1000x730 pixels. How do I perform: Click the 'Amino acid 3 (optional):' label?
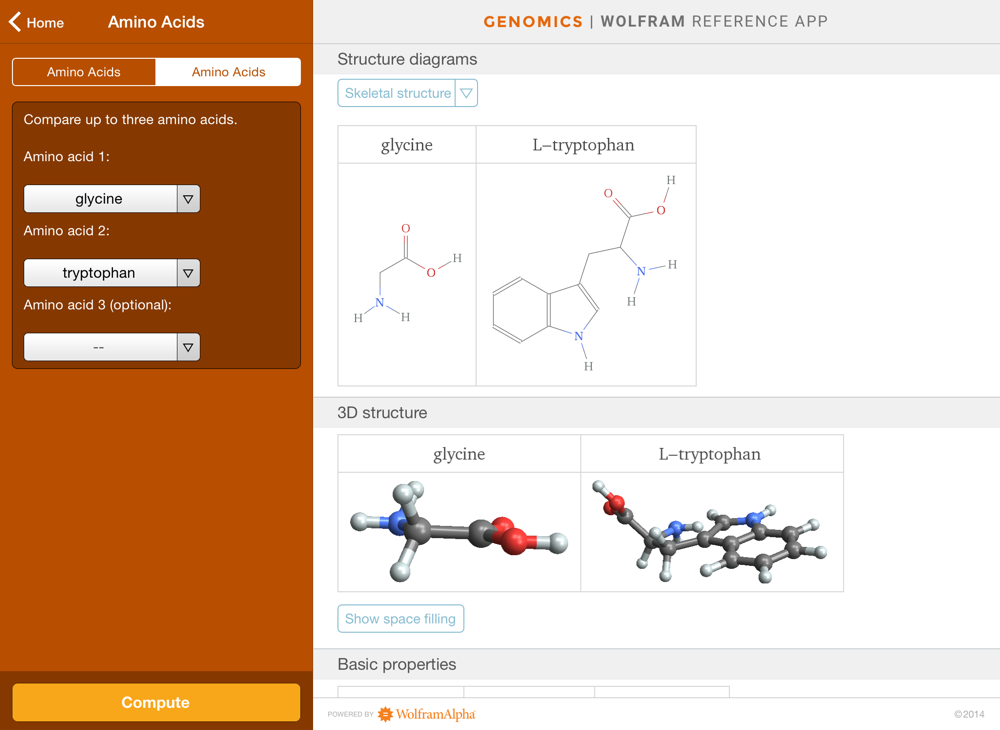point(98,305)
